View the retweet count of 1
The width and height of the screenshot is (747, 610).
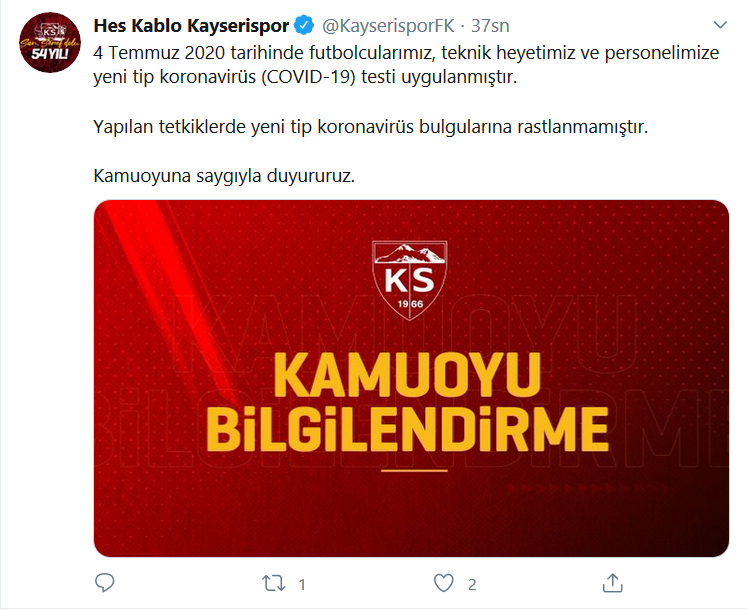[302, 585]
